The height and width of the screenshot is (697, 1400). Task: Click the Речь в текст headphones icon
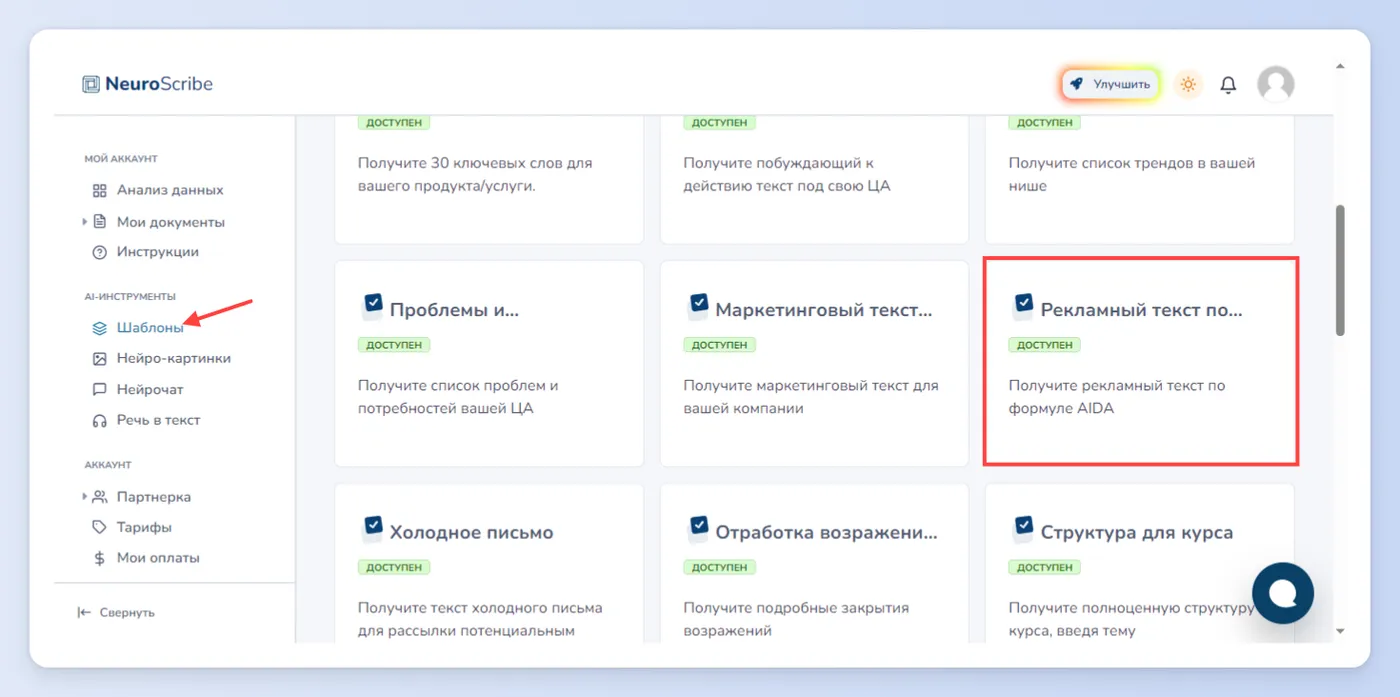click(x=99, y=420)
